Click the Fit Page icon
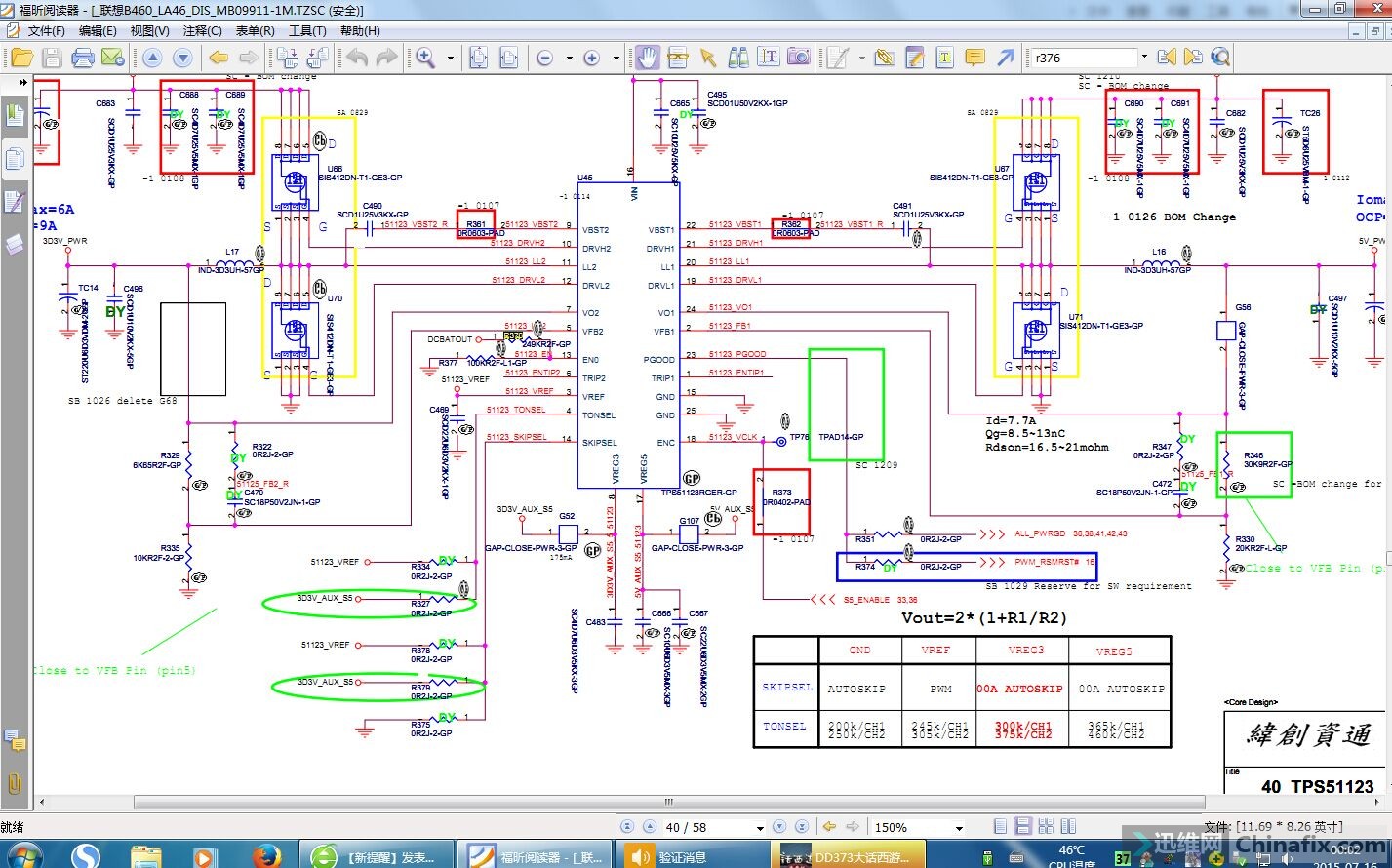This screenshot has width=1392, height=868. click(478, 59)
